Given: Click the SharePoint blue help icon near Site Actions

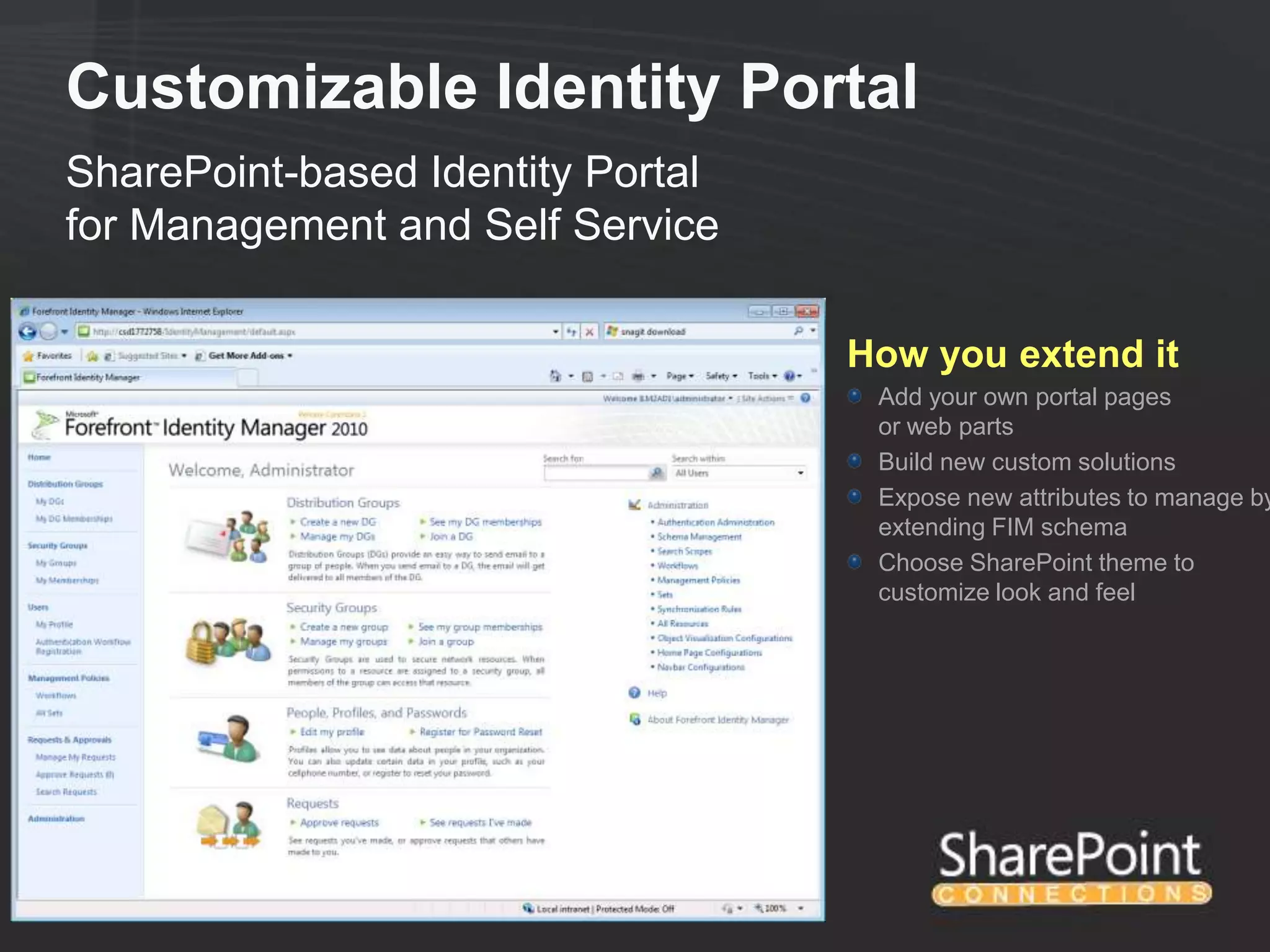Looking at the screenshot, I should pyautogui.click(x=805, y=398).
